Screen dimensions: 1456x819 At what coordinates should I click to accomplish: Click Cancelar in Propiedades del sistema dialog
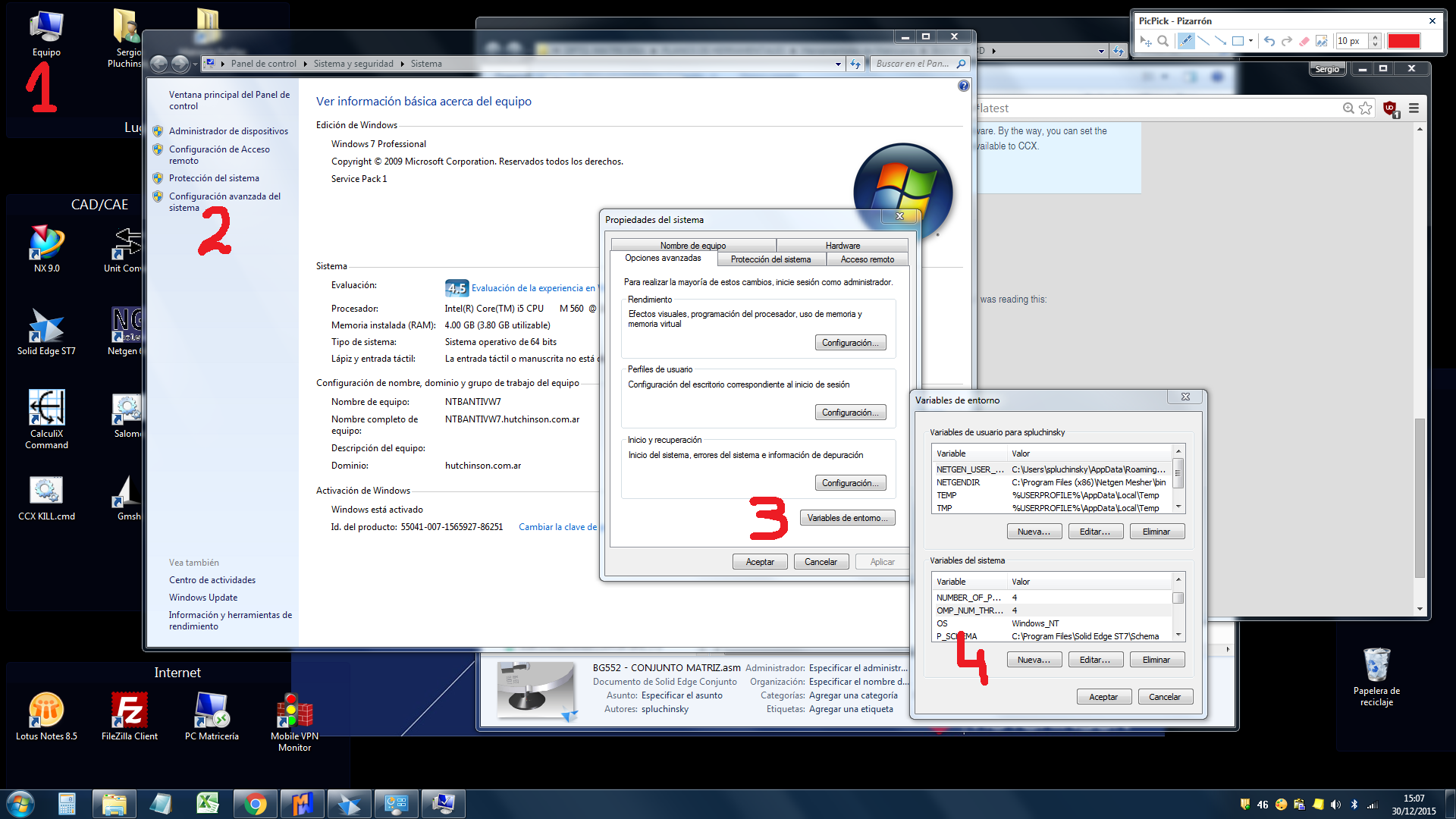point(821,562)
